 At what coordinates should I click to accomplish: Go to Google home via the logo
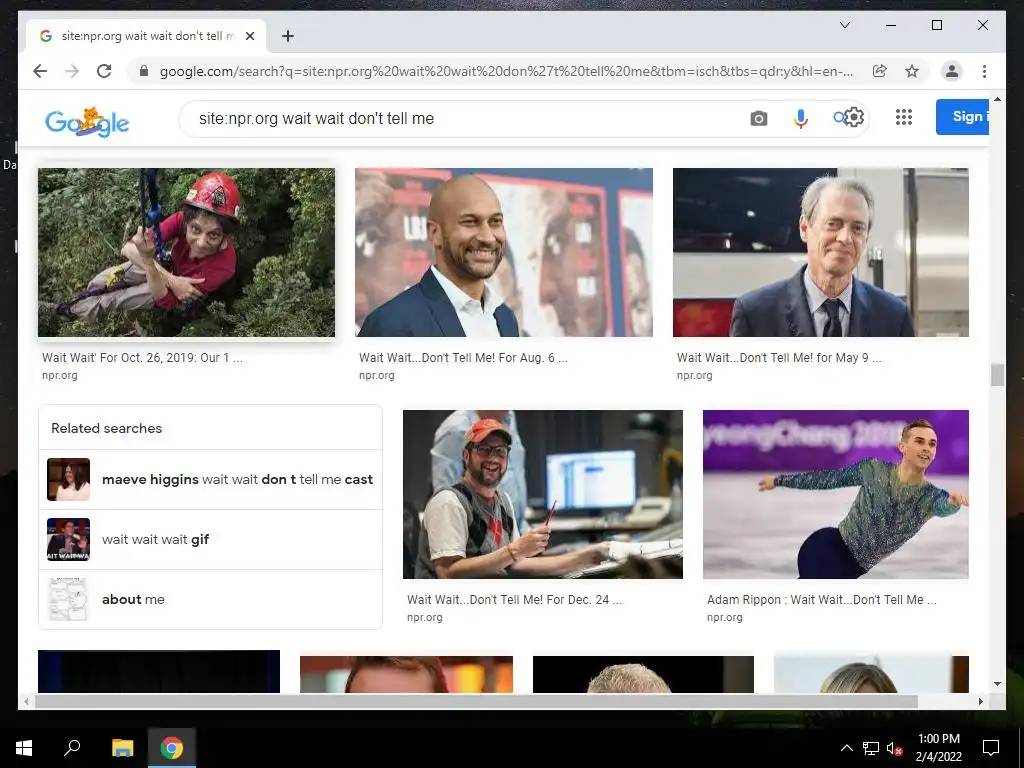[87, 121]
